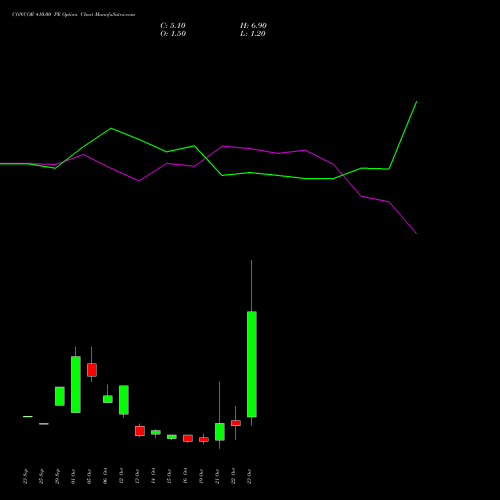This screenshot has height=500, width=500.
Task: Select the green candle above 01 Oct
Action: click(76, 385)
